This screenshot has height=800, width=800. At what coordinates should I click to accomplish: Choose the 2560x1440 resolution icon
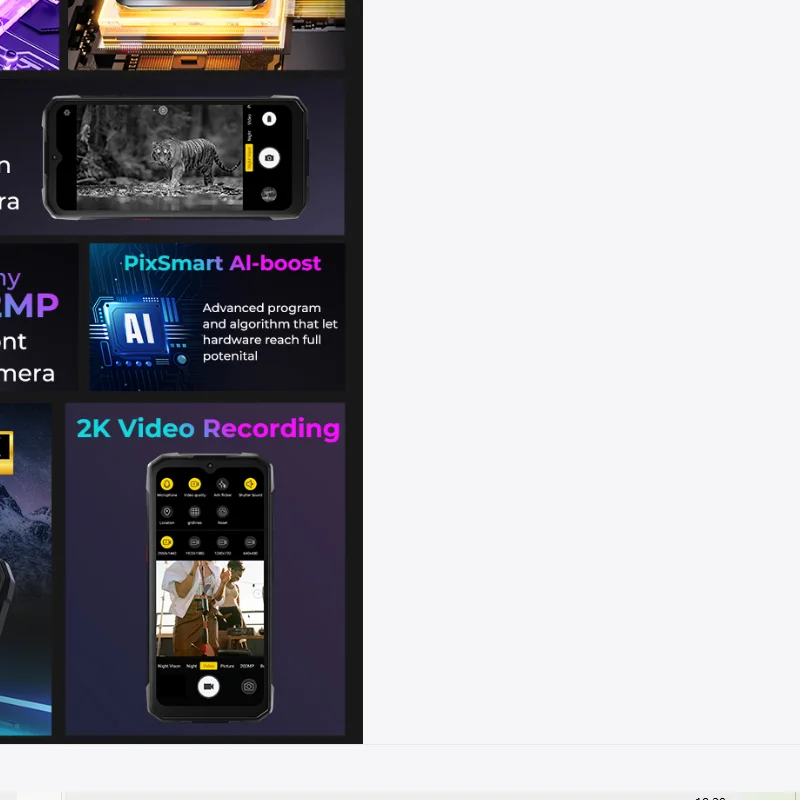click(167, 542)
